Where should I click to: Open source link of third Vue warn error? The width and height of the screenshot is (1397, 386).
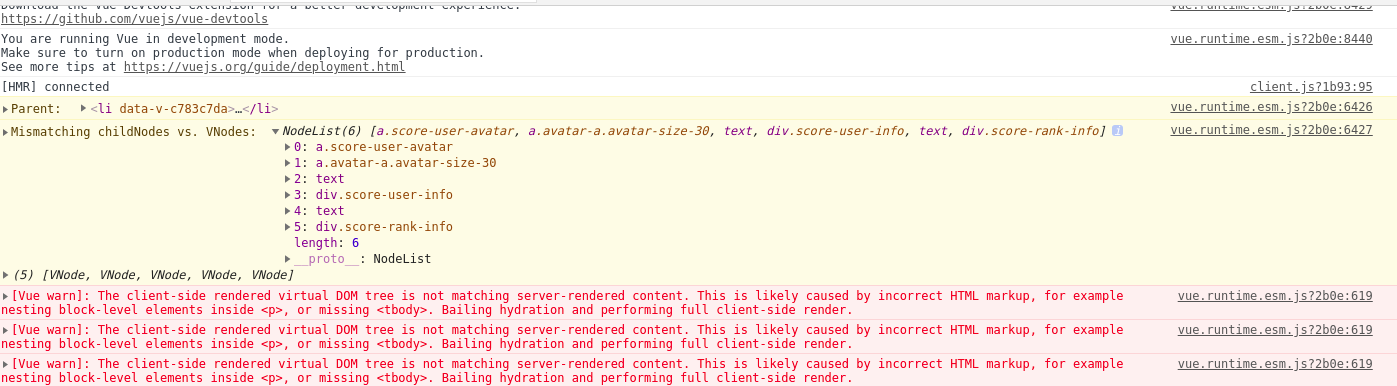click(x=1275, y=364)
